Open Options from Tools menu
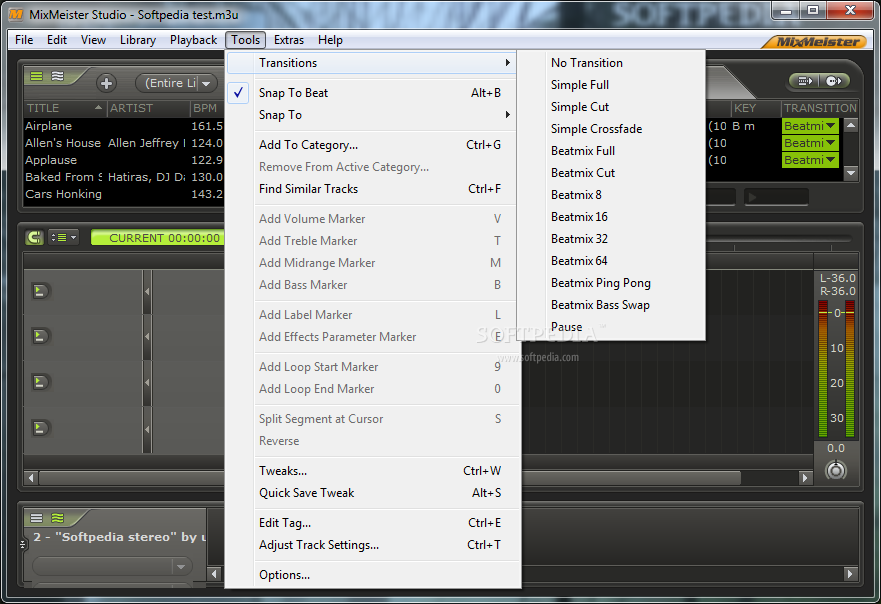881x604 pixels. (372, 575)
